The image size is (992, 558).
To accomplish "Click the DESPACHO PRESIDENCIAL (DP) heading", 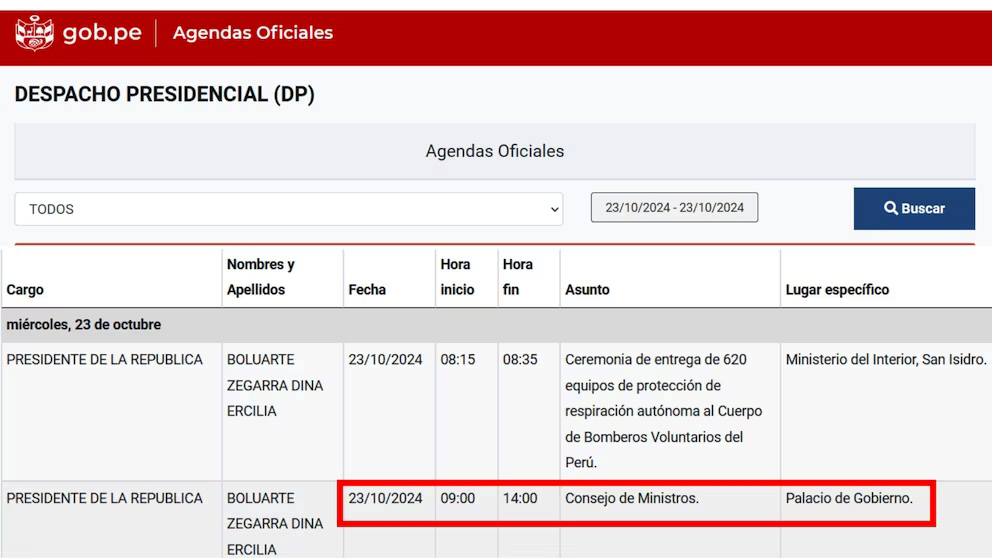I will [164, 94].
